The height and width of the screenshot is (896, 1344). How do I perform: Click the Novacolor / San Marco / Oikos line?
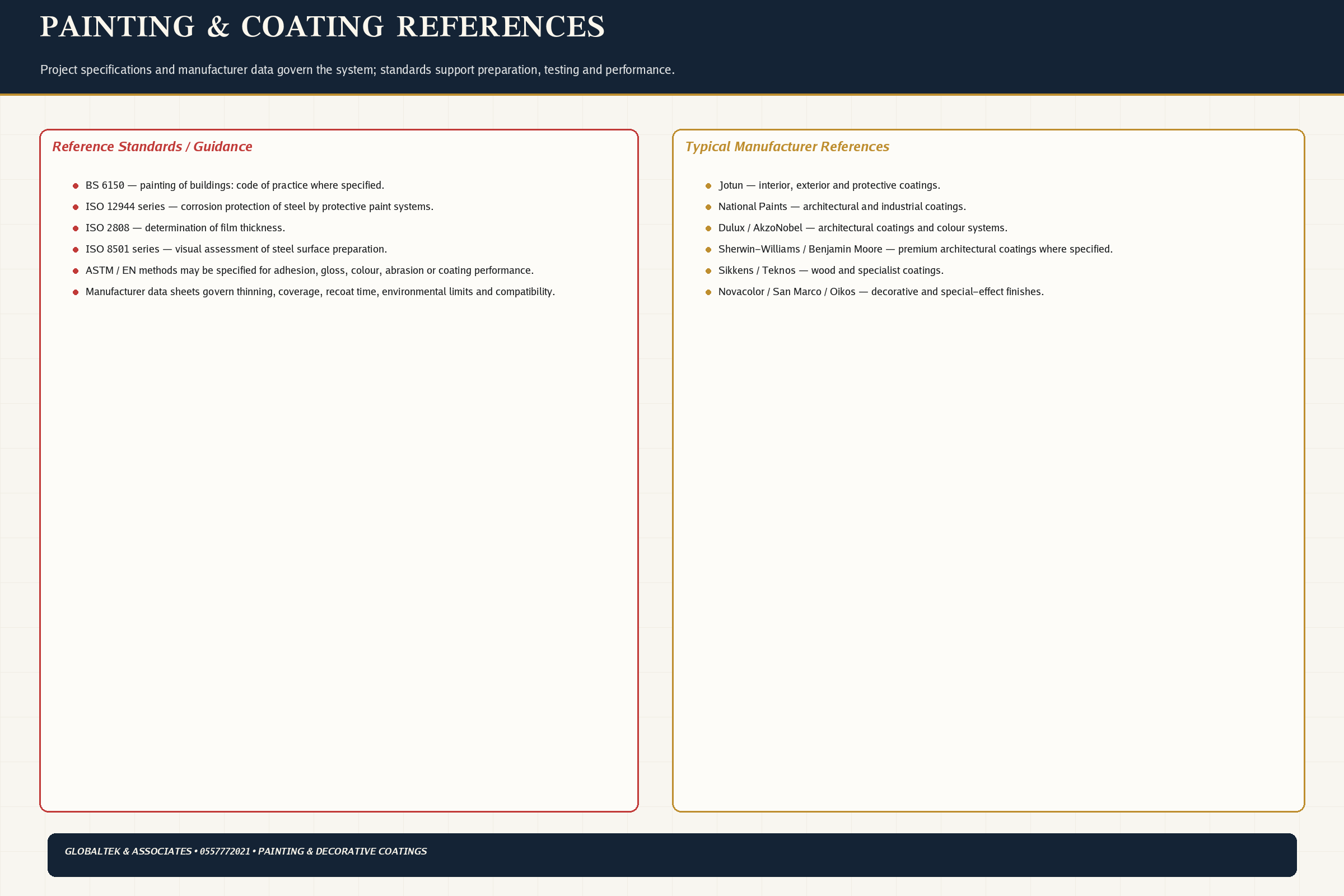coord(881,291)
